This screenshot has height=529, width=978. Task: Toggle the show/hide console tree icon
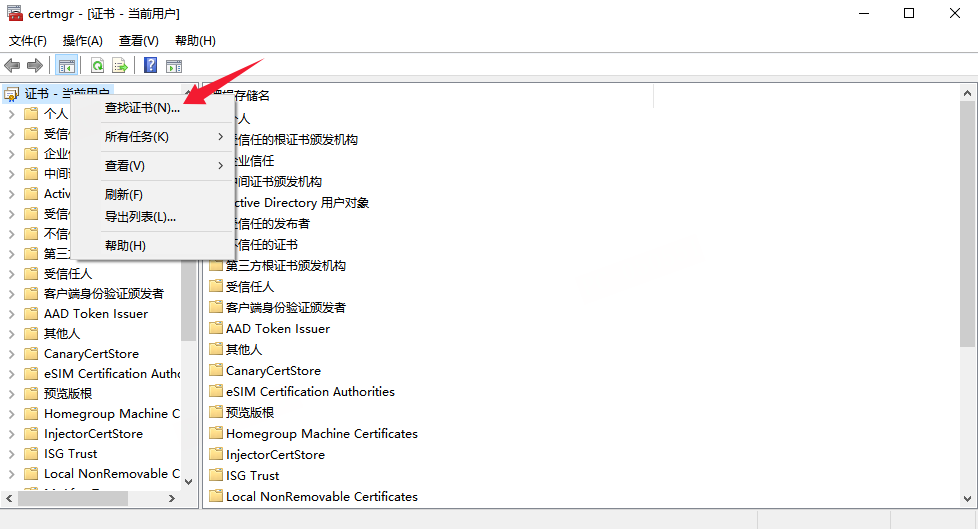(66, 66)
